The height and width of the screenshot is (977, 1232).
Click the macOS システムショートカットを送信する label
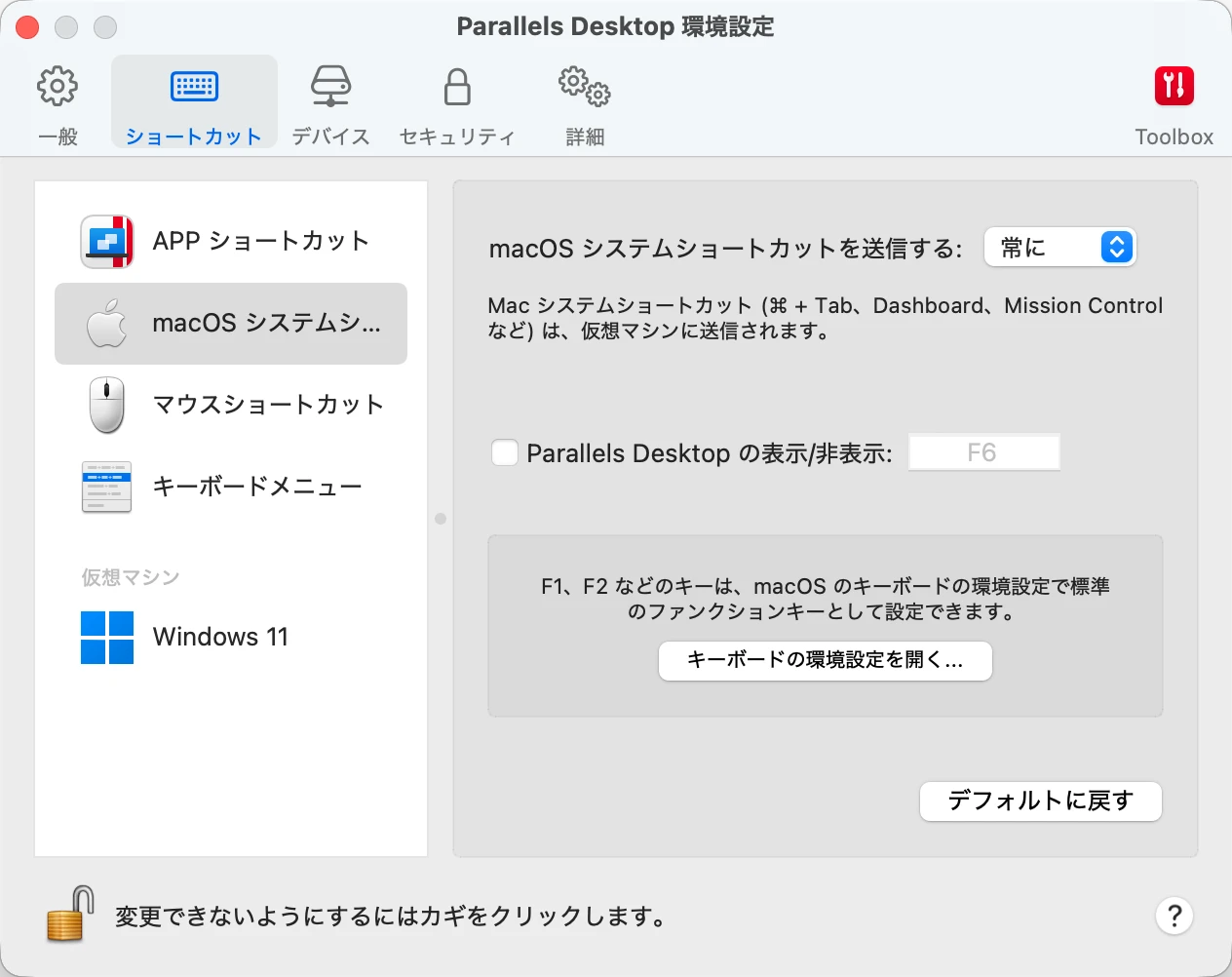click(x=725, y=249)
